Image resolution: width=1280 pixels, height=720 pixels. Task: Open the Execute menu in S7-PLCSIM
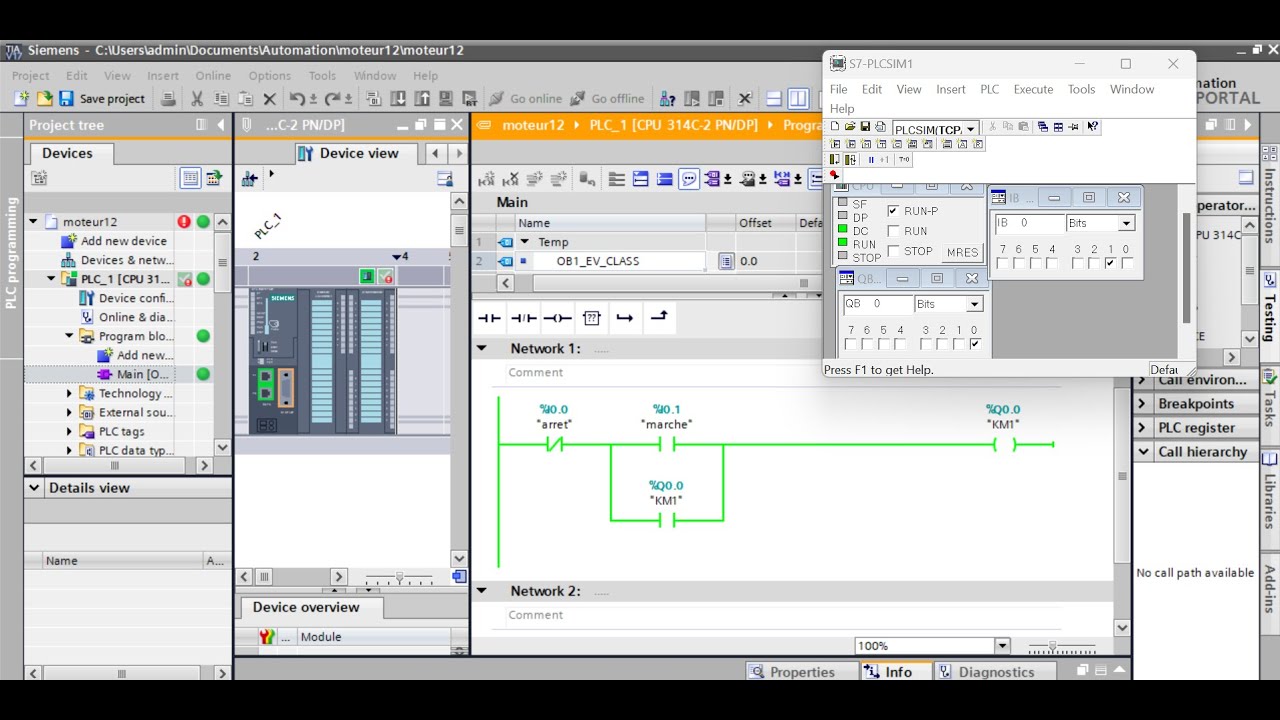click(1033, 89)
